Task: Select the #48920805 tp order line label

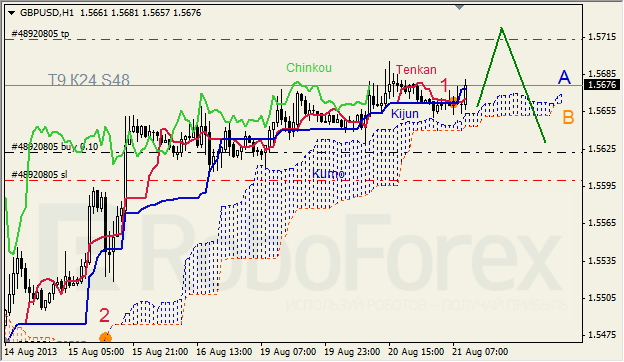Action: pyautogui.click(x=40, y=34)
